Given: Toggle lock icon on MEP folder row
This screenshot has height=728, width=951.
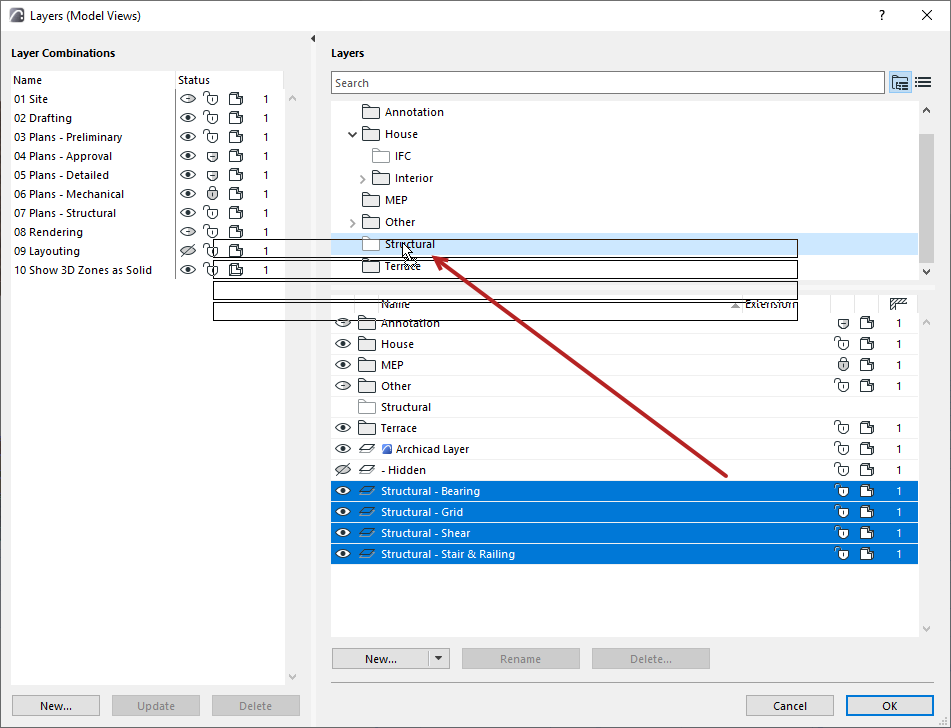Looking at the screenshot, I should coord(843,365).
